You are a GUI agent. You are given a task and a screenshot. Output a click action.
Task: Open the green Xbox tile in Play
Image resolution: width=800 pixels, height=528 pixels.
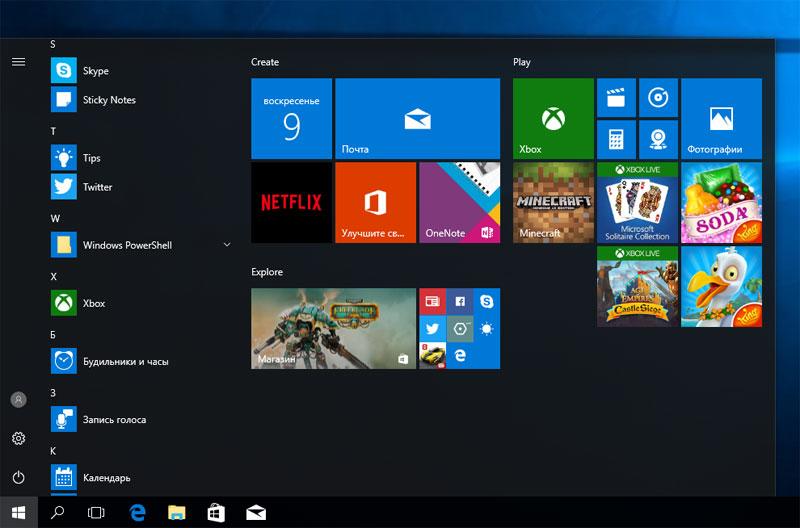point(553,119)
